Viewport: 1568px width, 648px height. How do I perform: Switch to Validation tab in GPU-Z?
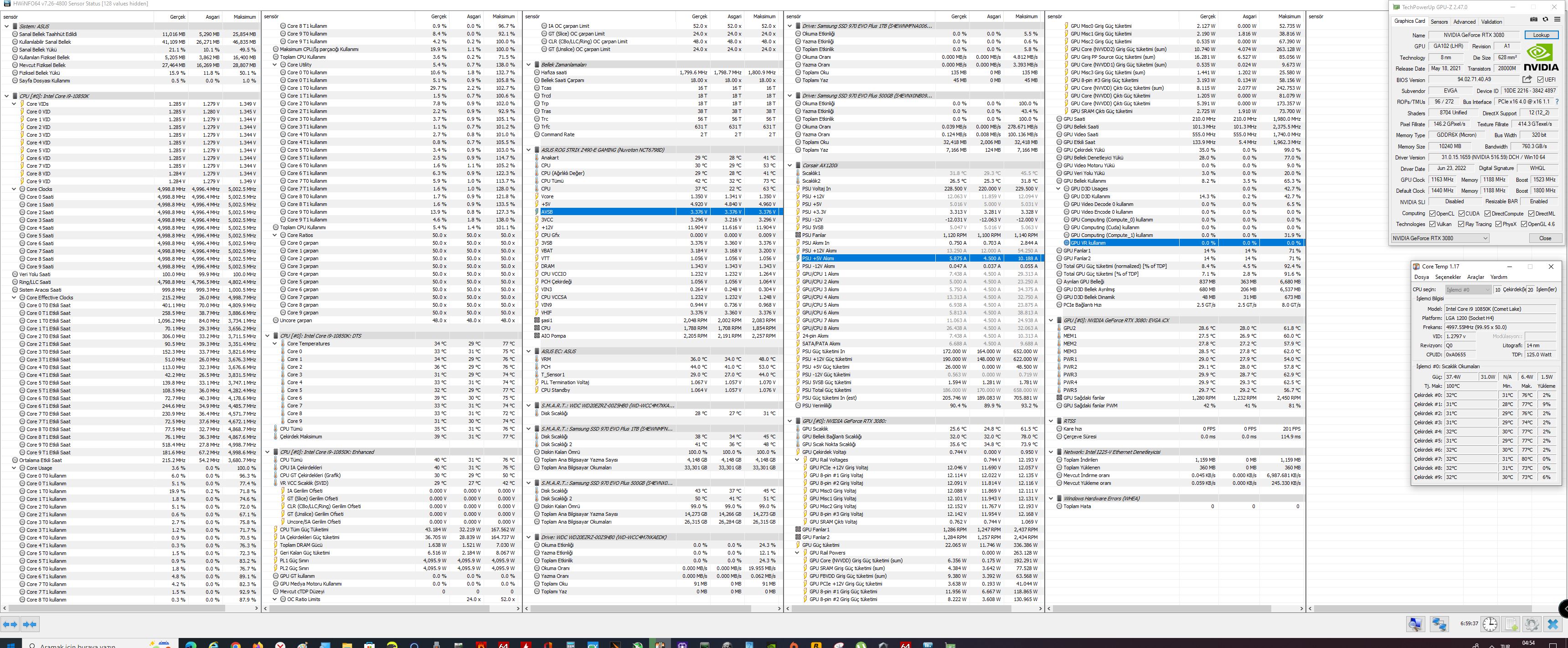tap(1491, 22)
